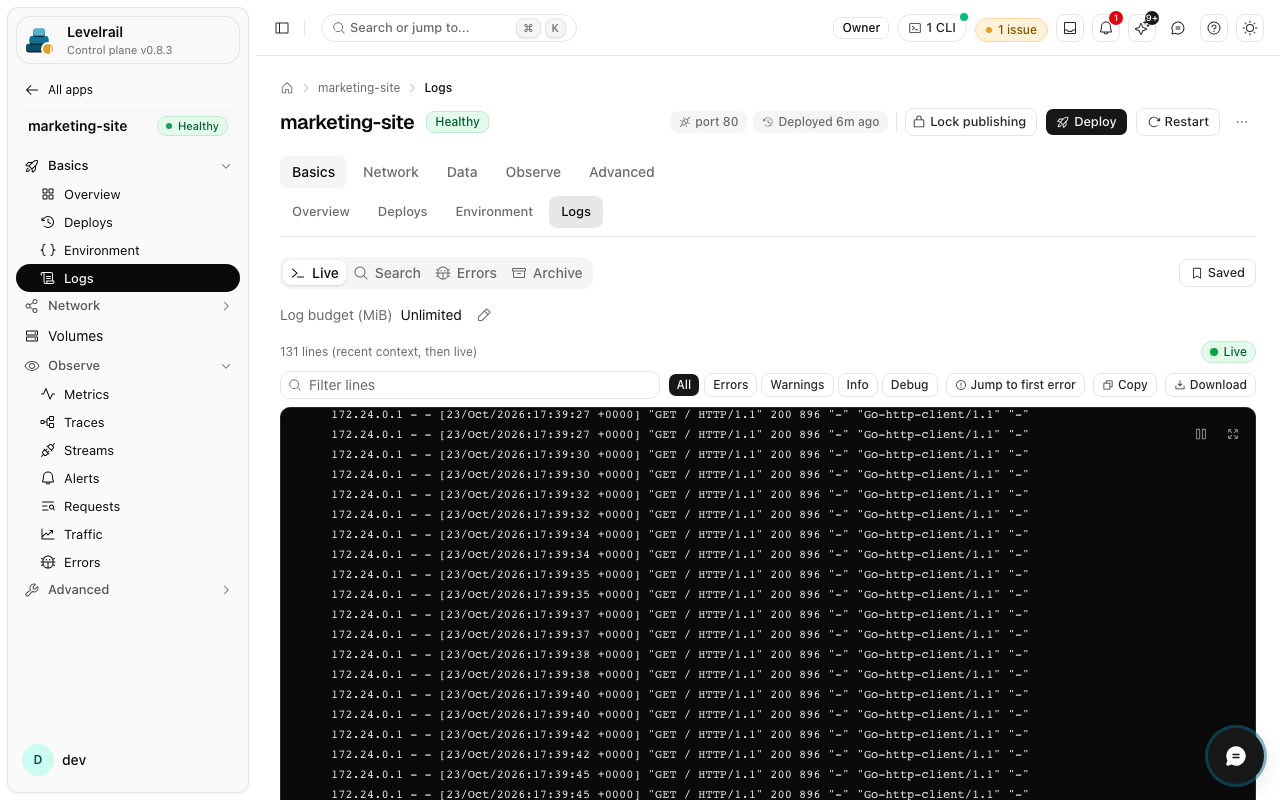The image size is (1280, 800).
Task: Click Lock publishing button
Action: 970,122
